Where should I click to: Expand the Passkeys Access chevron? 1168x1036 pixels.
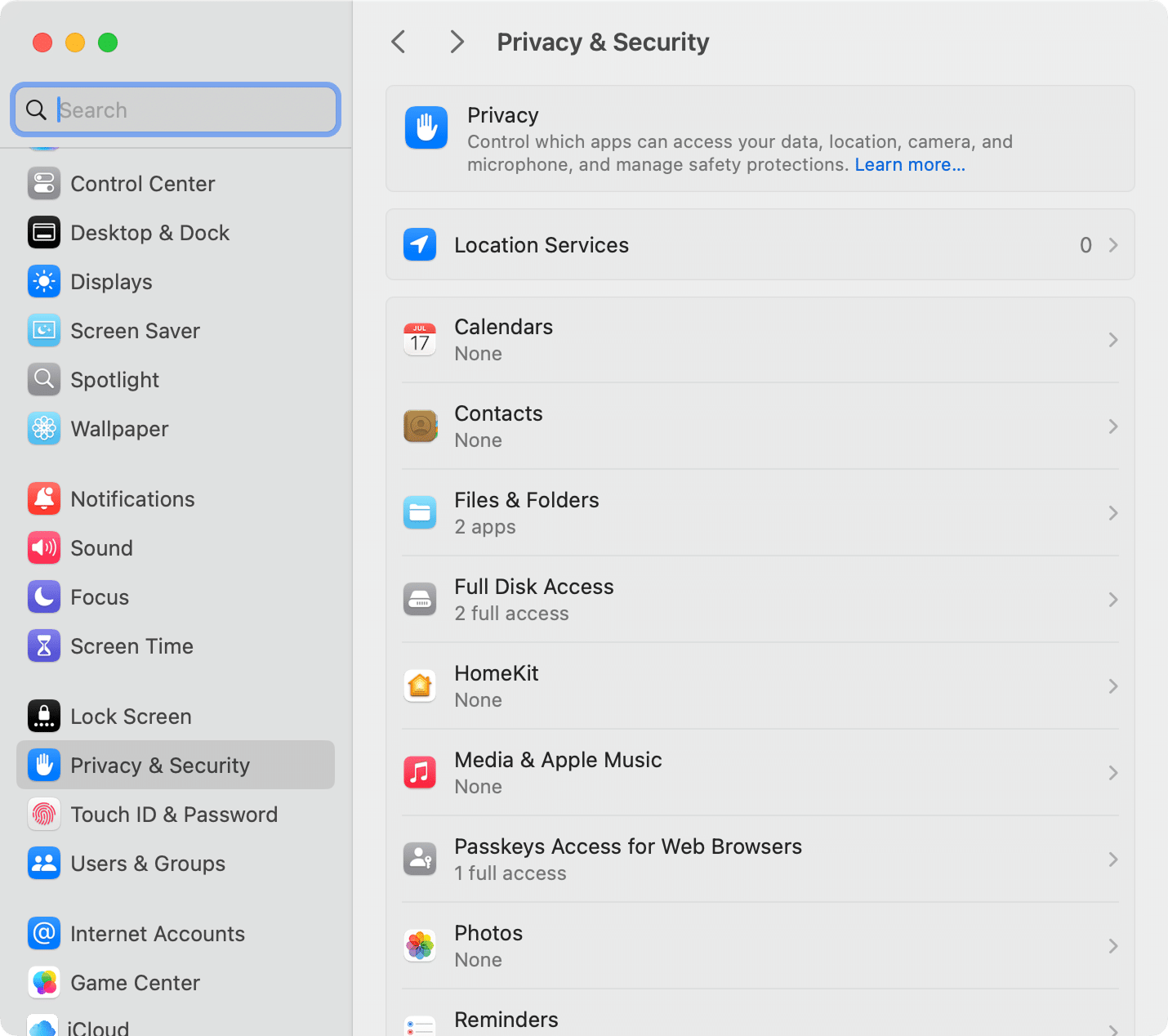(x=1113, y=860)
